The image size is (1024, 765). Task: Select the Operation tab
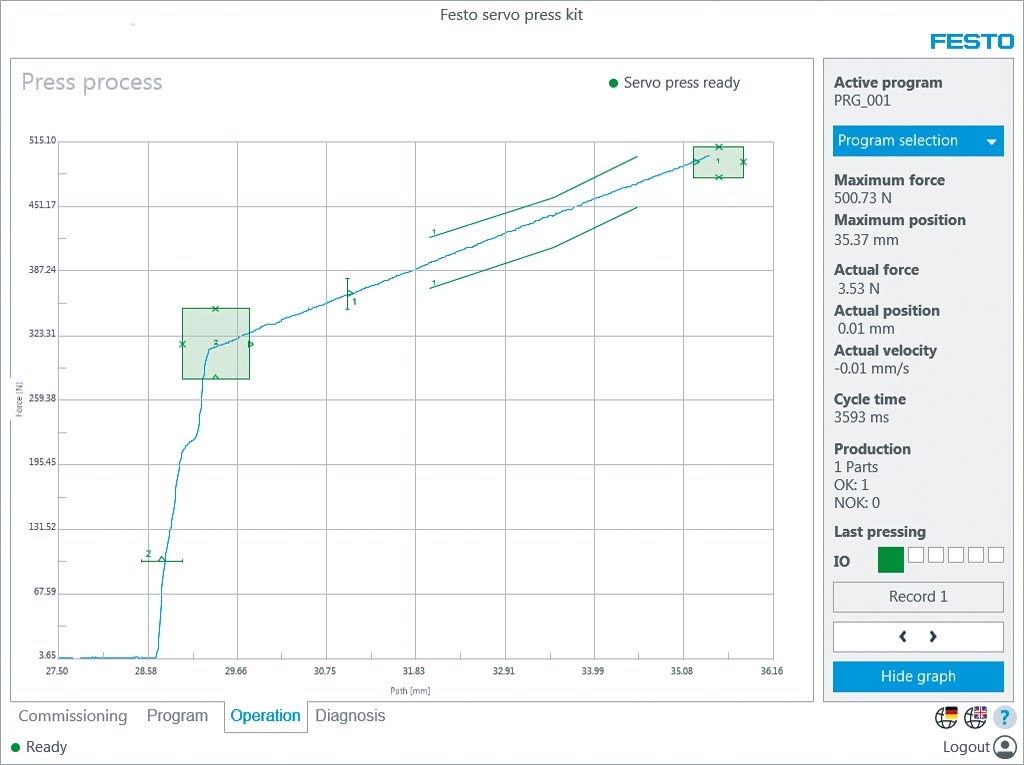265,716
